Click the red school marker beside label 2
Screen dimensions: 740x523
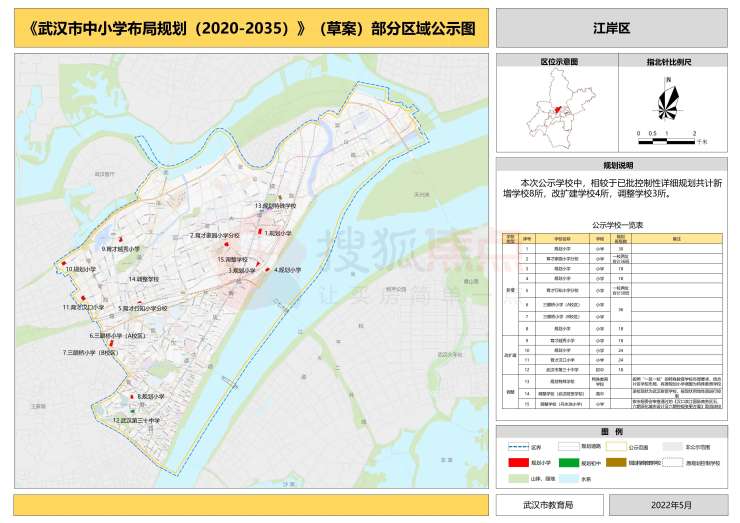(226, 244)
